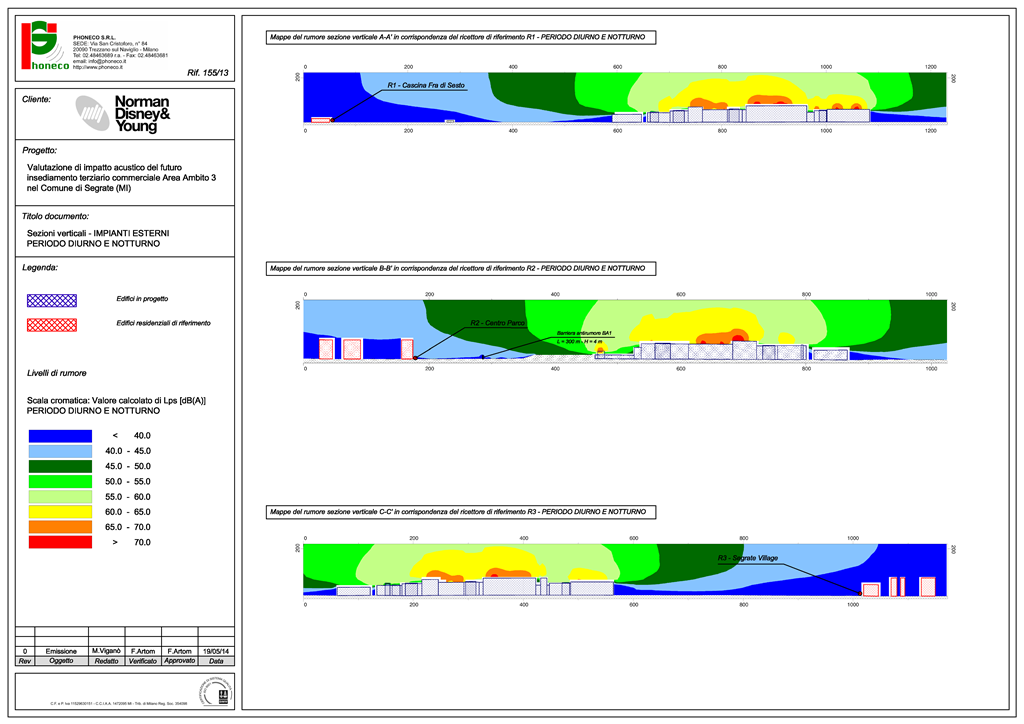Viewport: 1024px width, 724px height.
Task: Pick the dark blue '< 40.0' swatch
Action: click(60, 436)
